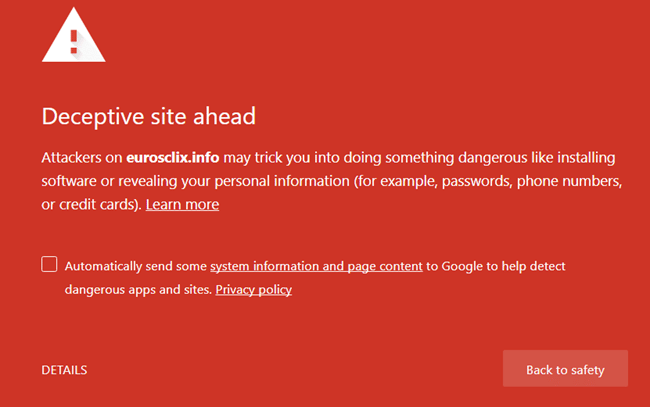Click the red exclamation mark in the triangle
The image size is (650, 407).
74,42
